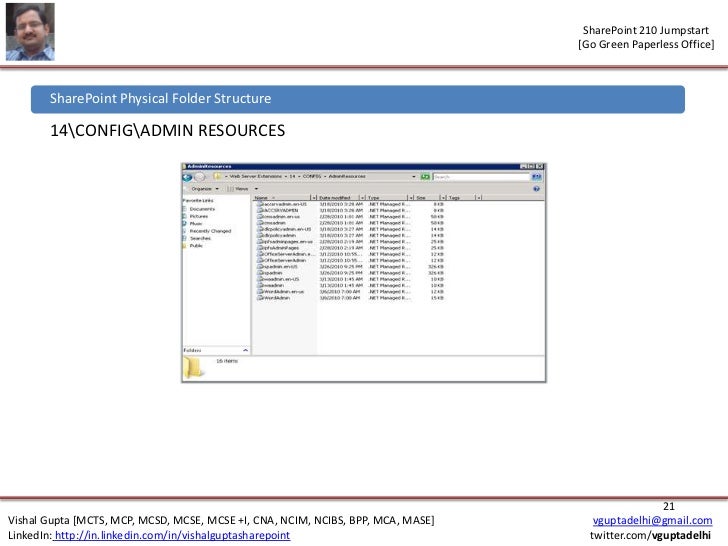Open Pictures in Favorite Links
Viewport: 728px width, 546px height.
point(199,216)
